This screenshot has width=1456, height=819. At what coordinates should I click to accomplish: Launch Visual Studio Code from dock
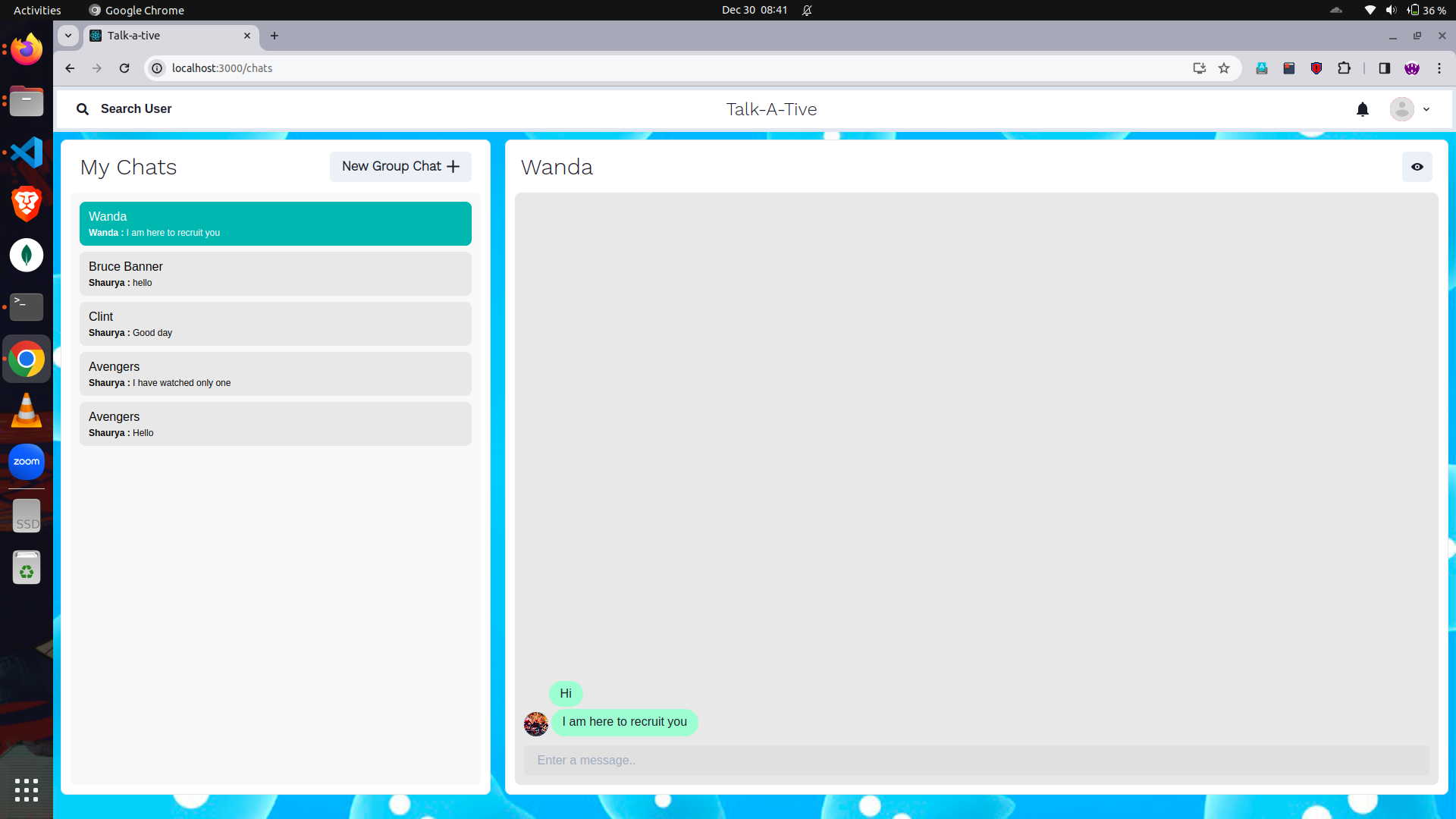(x=27, y=152)
